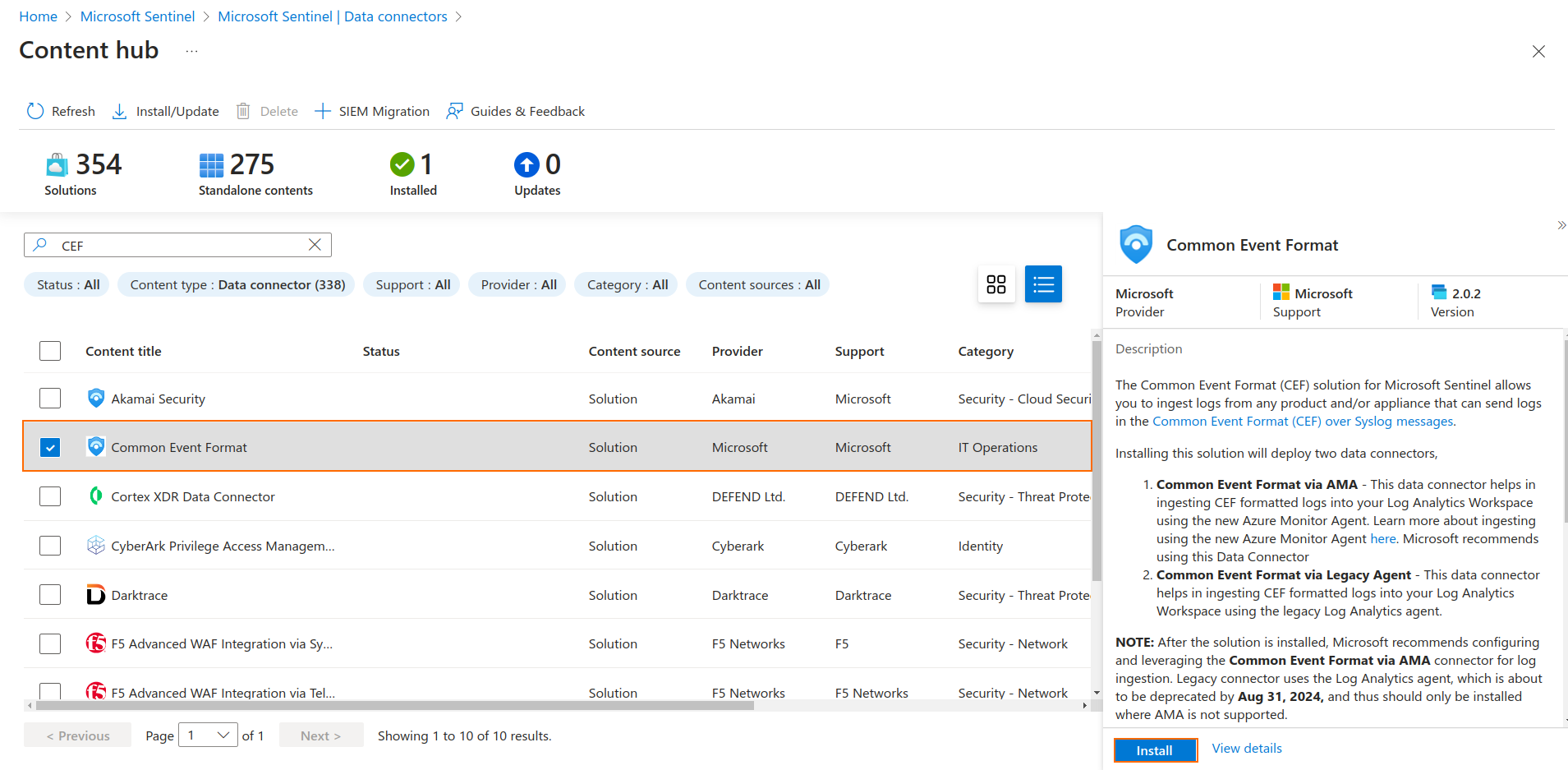The image size is (1568, 770).
Task: Focus the CEF search input field
Action: click(x=178, y=245)
